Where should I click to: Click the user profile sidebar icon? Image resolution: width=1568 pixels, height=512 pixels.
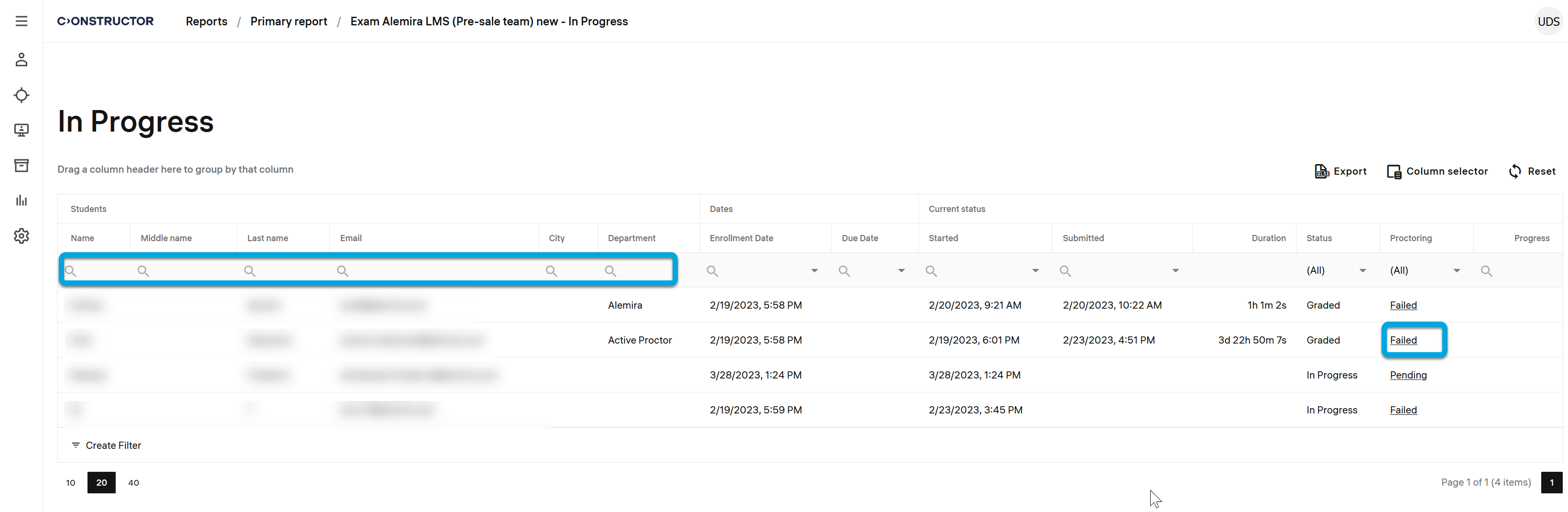[22, 60]
